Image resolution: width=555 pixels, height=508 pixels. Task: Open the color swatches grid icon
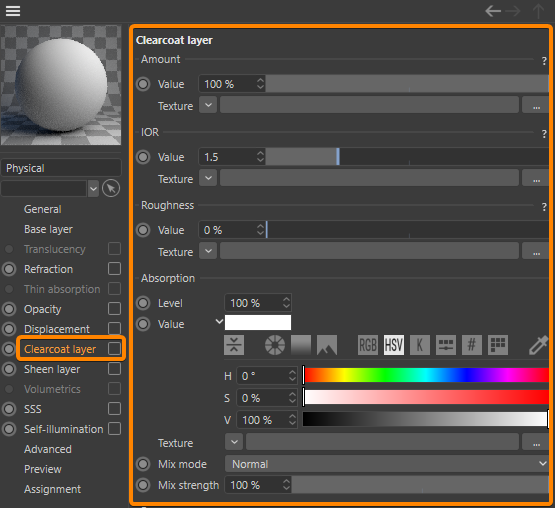(x=498, y=345)
